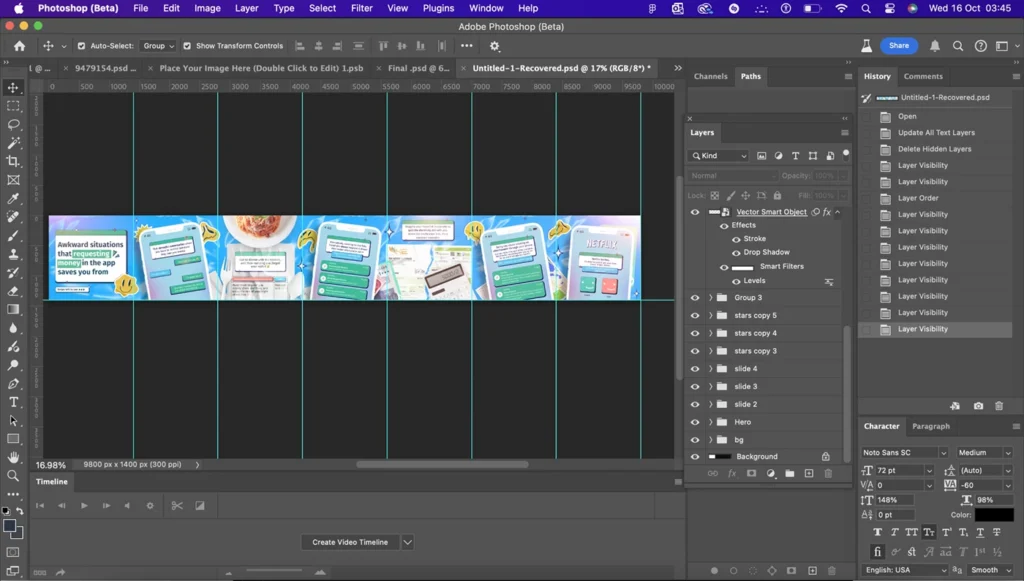
Task: Open the Character text color swatch
Action: click(994, 515)
